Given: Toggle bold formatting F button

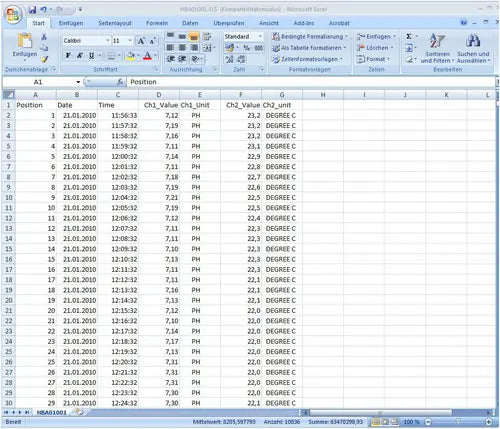Looking at the screenshot, I should click(68, 56).
